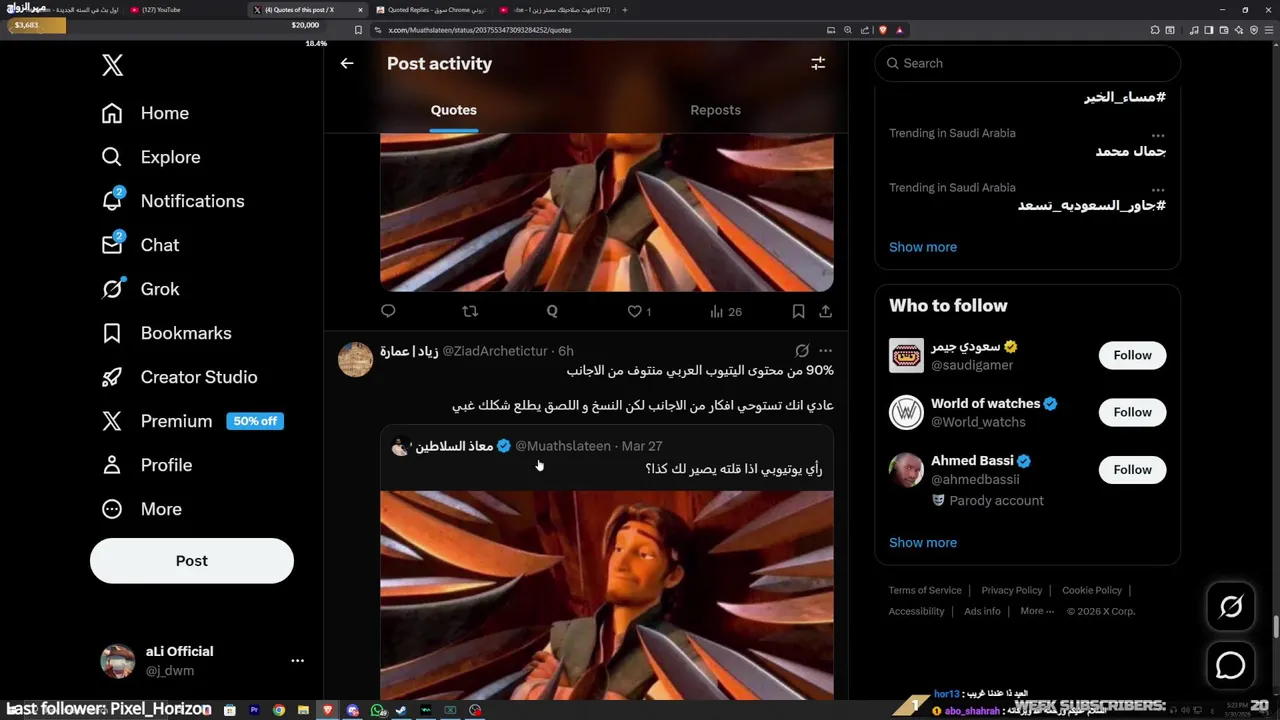Open ZiadArchetictur's profile avatar

tap(355, 359)
